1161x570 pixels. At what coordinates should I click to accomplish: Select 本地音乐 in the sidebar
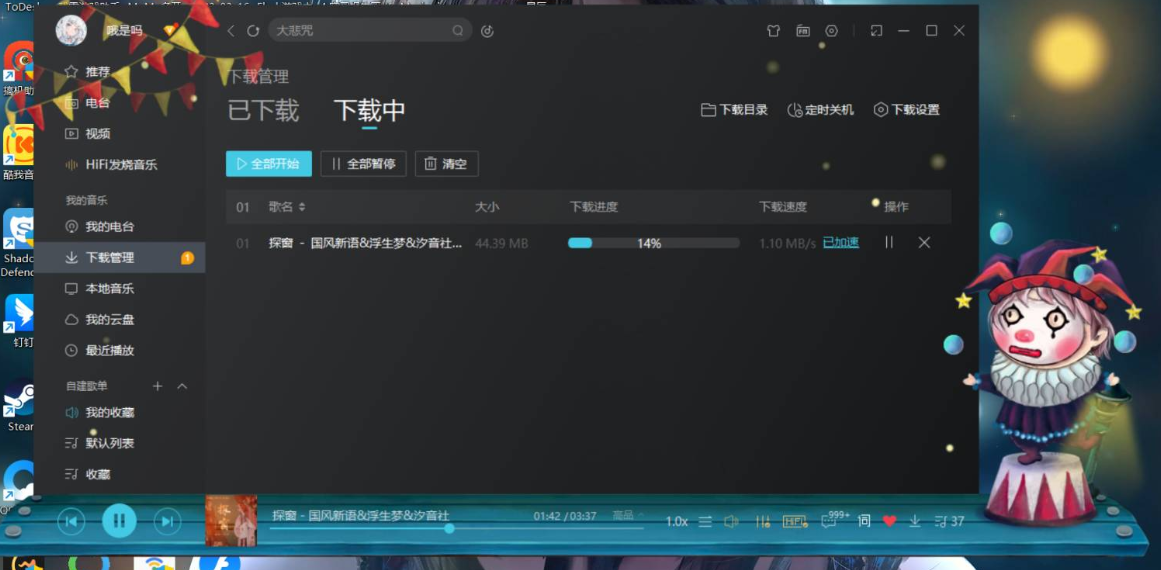pos(109,289)
